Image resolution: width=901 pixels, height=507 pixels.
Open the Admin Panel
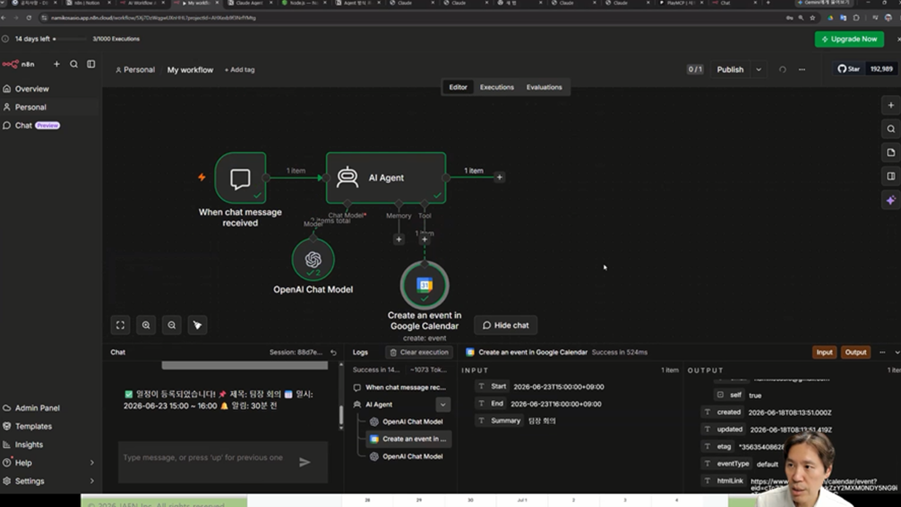pos(37,408)
